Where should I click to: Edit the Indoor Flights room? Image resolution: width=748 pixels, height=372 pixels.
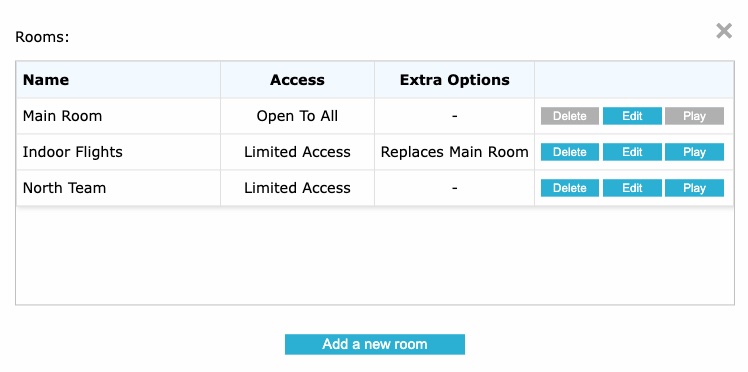(x=632, y=152)
